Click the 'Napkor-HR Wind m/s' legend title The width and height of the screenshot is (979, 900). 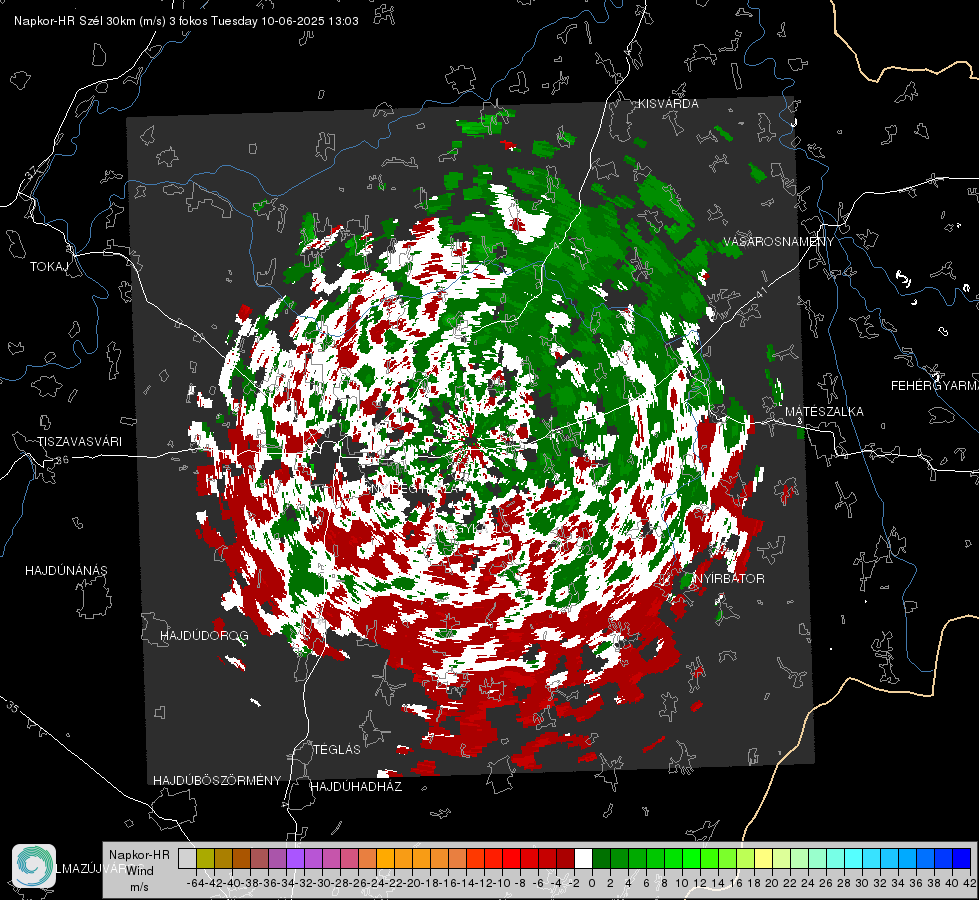[x=139, y=871]
